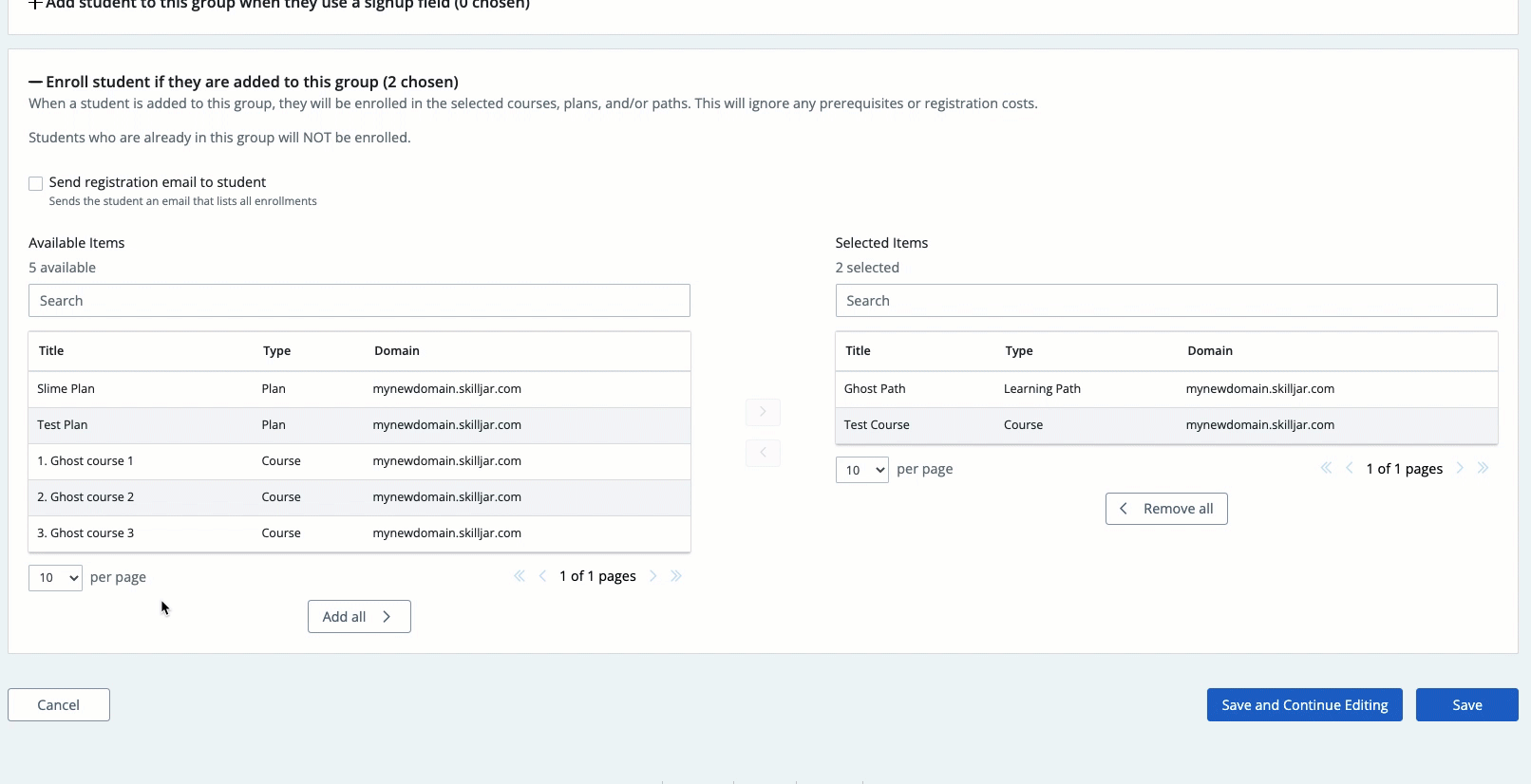Open per page dropdown under Selected Items

[861, 470]
